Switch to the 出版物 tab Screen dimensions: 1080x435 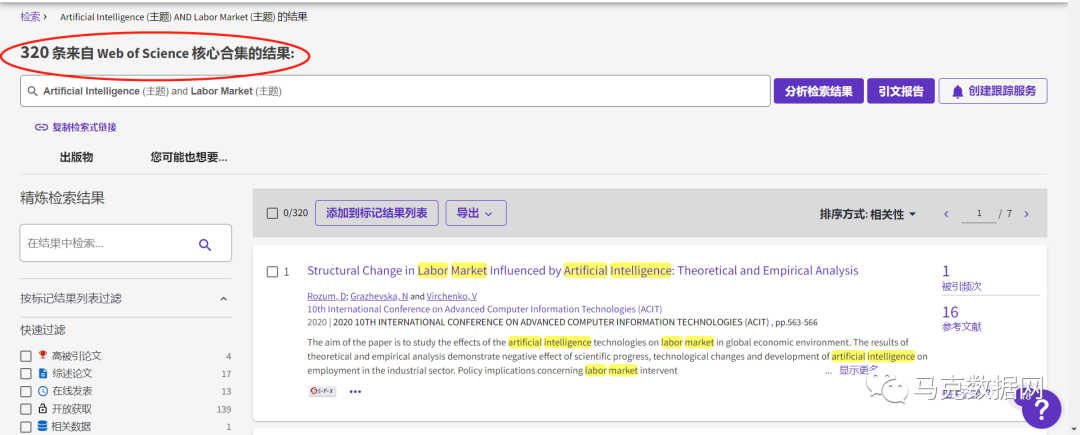coord(76,158)
